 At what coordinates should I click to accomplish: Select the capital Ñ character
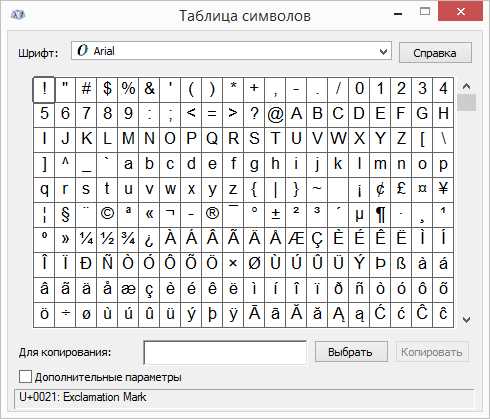pyautogui.click(x=107, y=265)
